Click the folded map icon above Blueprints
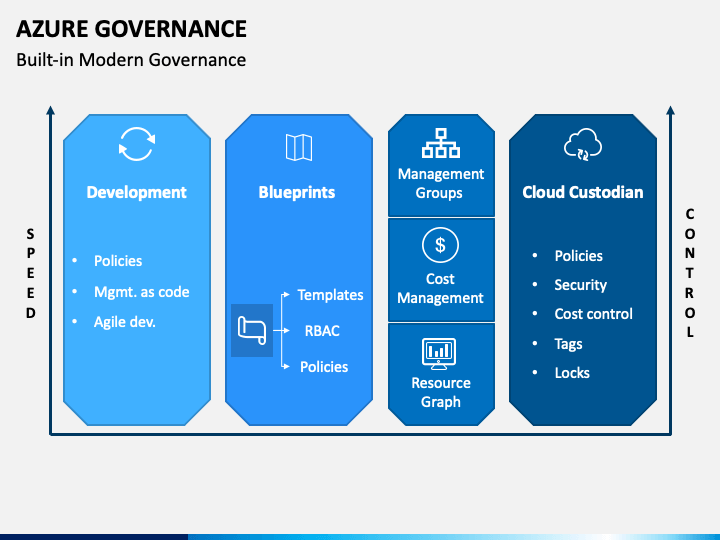This screenshot has height=540, width=720. click(299, 147)
